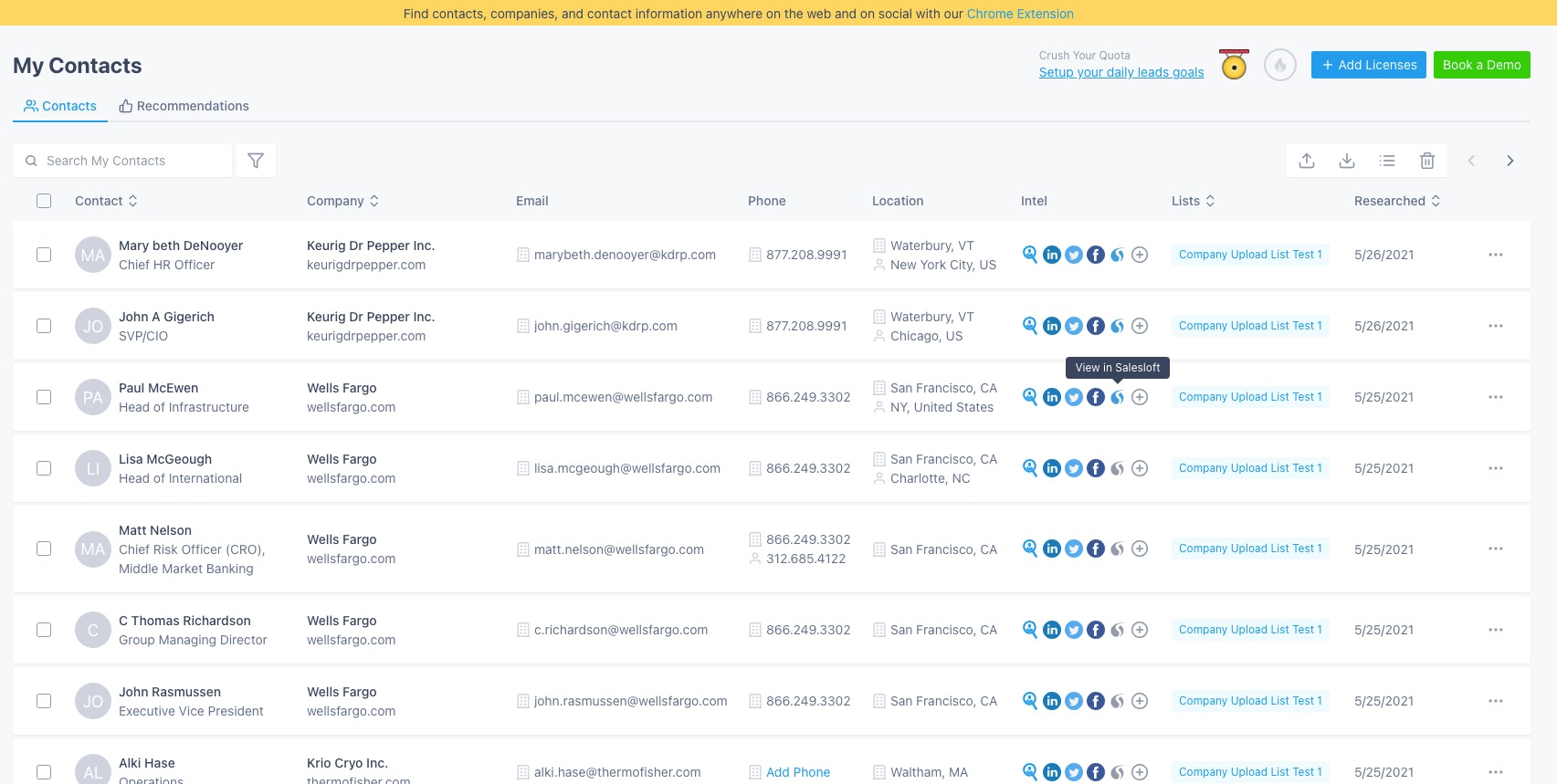
Task: Open Facebook icon for Paul McEwen
Action: (1096, 397)
